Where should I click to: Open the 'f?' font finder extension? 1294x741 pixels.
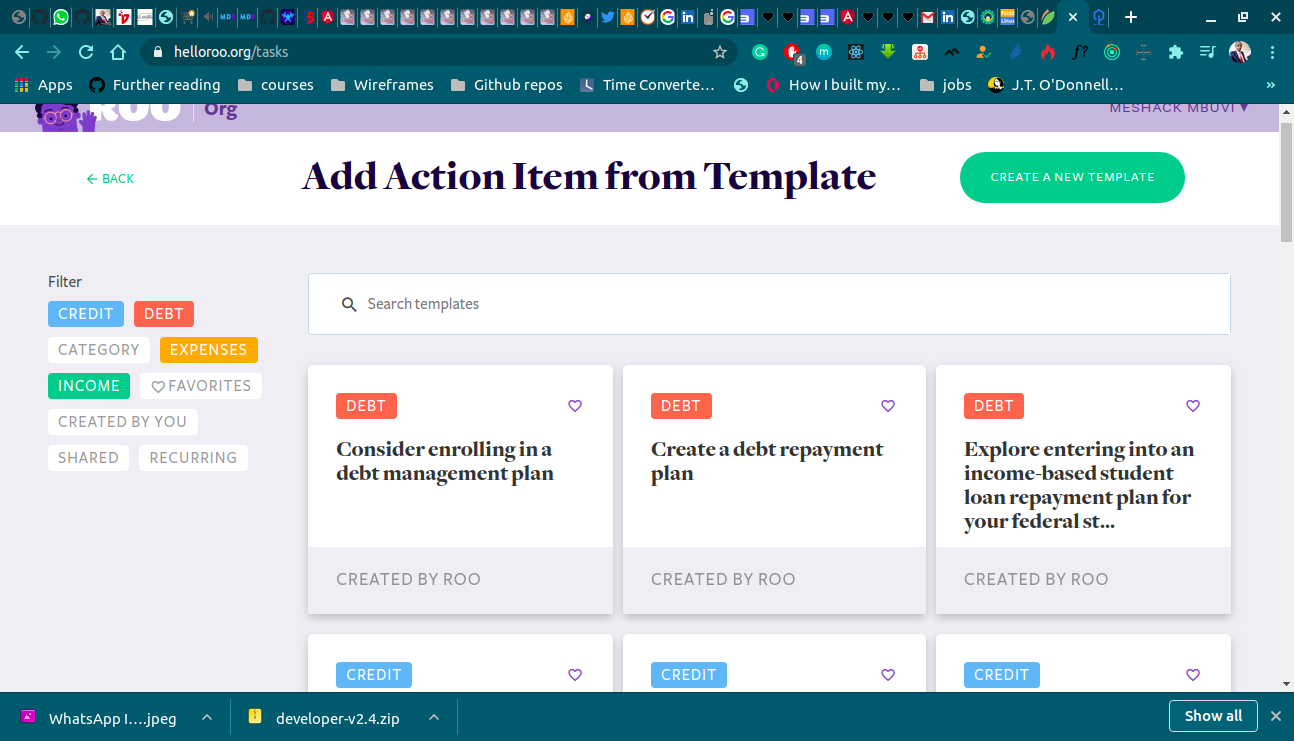(x=1080, y=52)
